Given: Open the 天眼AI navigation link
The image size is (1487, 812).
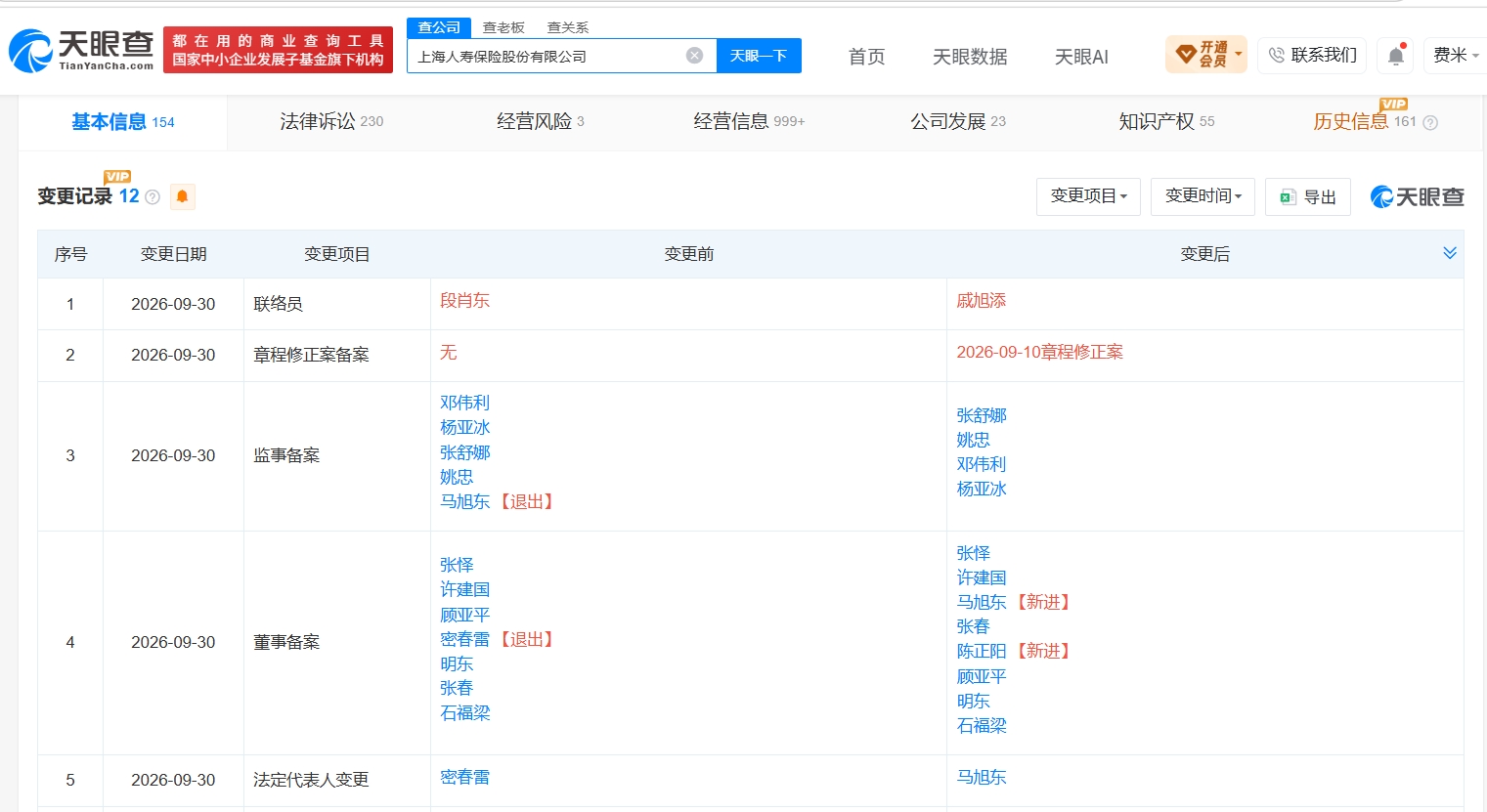Looking at the screenshot, I should (1081, 57).
